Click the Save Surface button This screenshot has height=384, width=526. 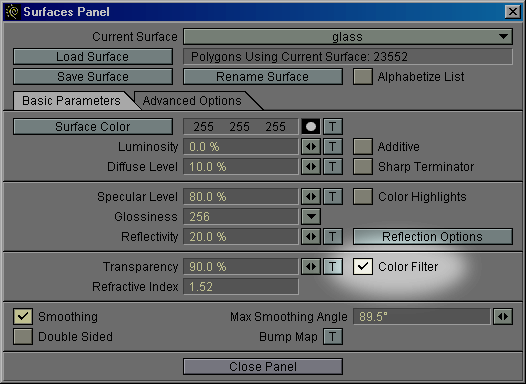(x=93, y=77)
